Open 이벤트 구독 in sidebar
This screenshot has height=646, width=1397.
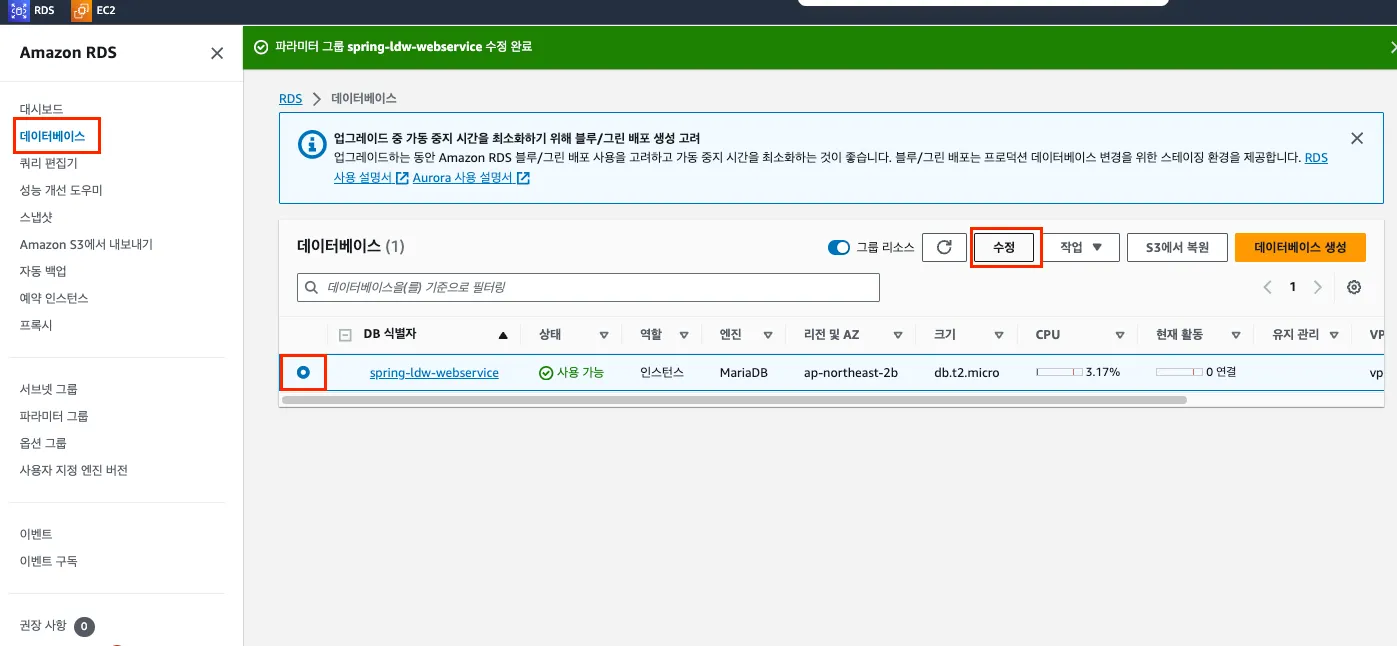click(48, 561)
